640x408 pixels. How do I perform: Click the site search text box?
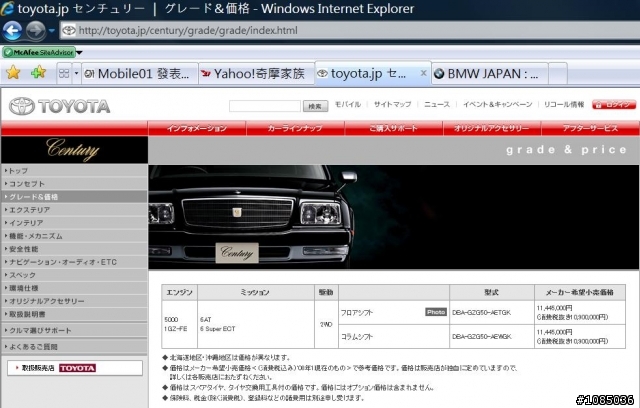point(265,106)
